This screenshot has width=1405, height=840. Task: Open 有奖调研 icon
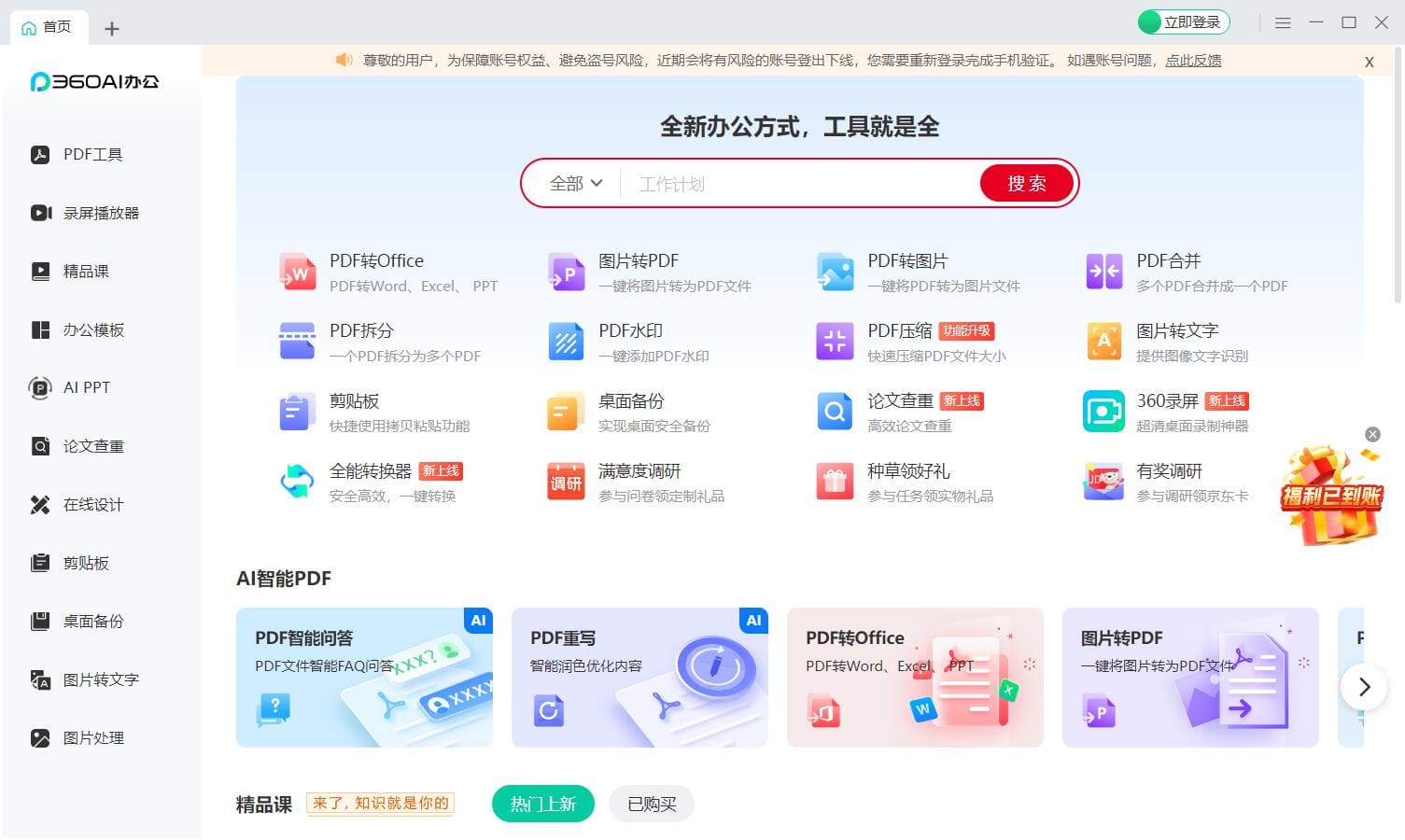point(1103,482)
